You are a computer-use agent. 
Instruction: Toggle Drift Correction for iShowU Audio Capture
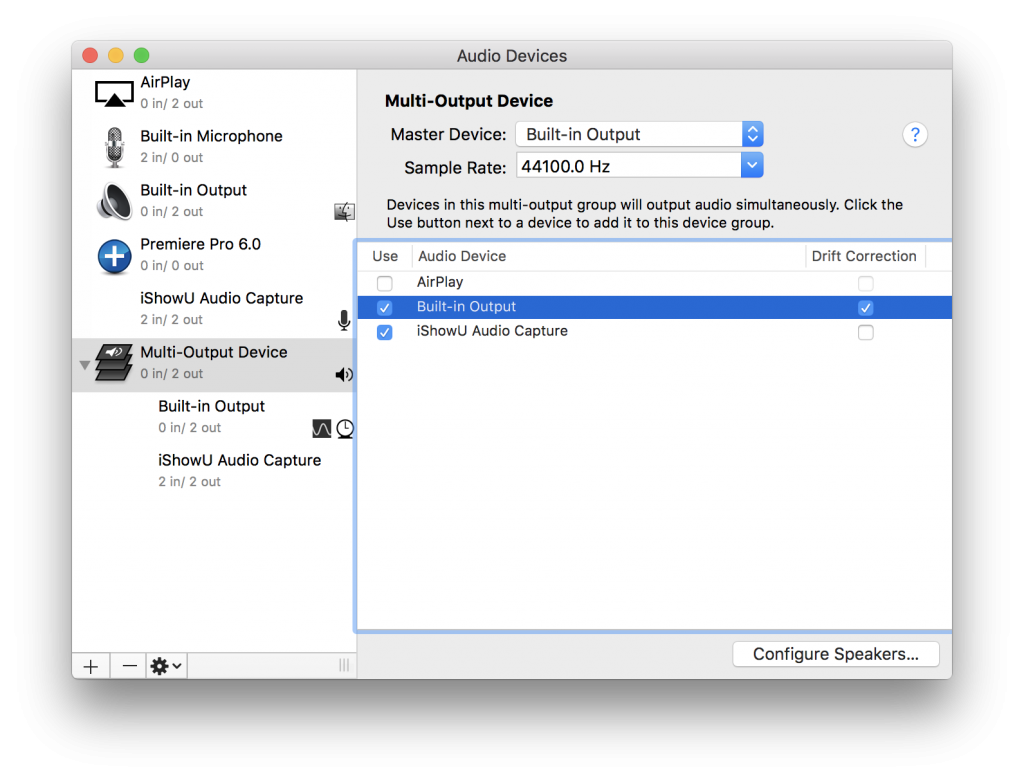(x=865, y=332)
